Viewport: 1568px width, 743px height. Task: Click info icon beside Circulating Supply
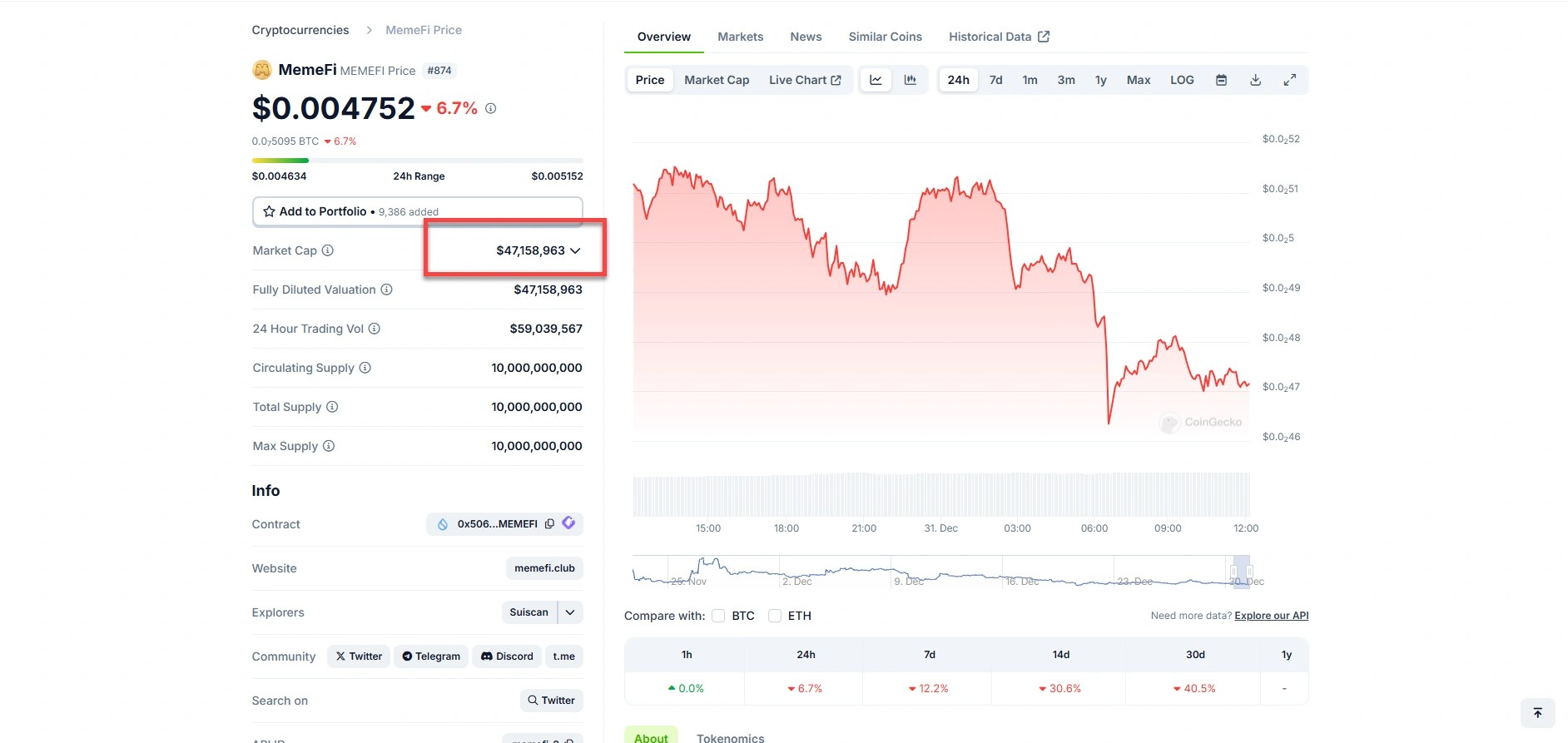point(365,368)
